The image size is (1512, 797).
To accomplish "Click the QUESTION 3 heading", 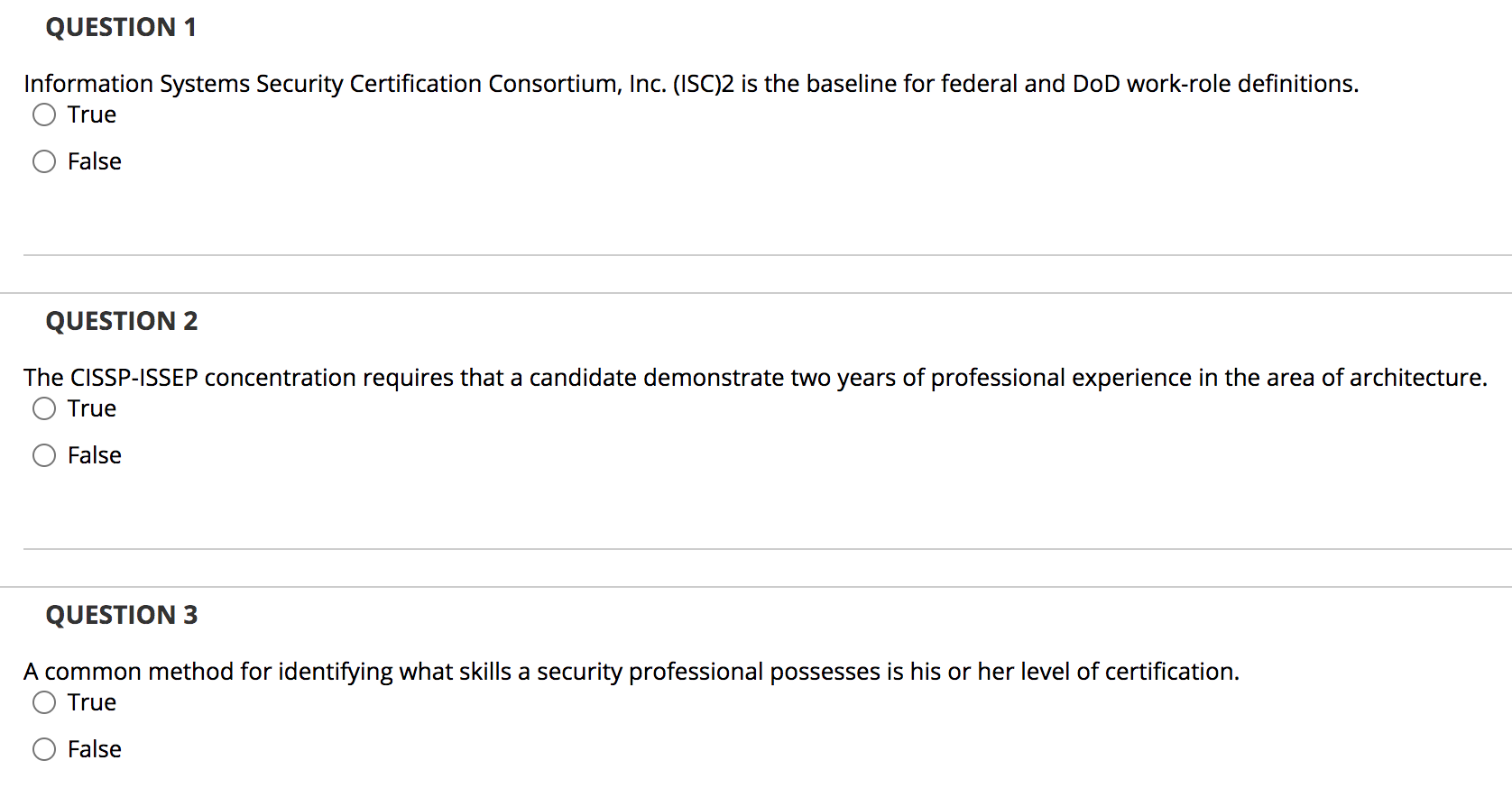I will click(x=121, y=615).
